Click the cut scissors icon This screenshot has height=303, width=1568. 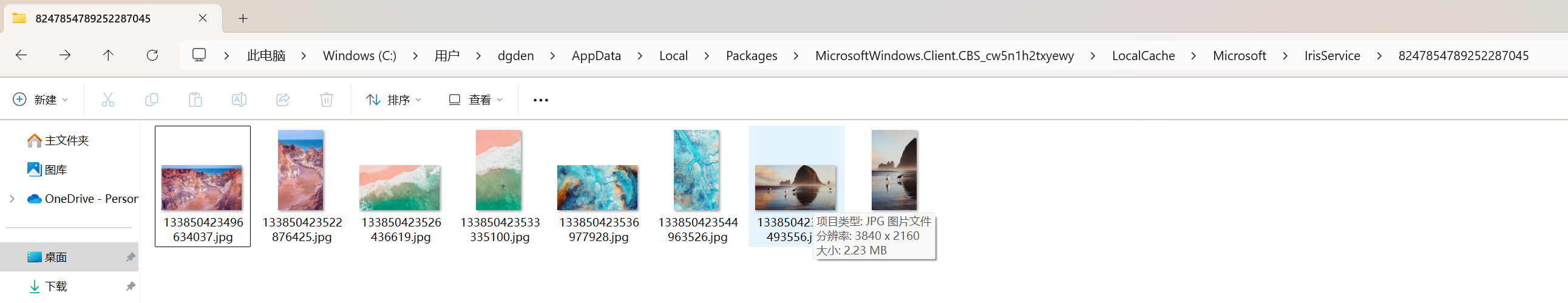pos(107,100)
